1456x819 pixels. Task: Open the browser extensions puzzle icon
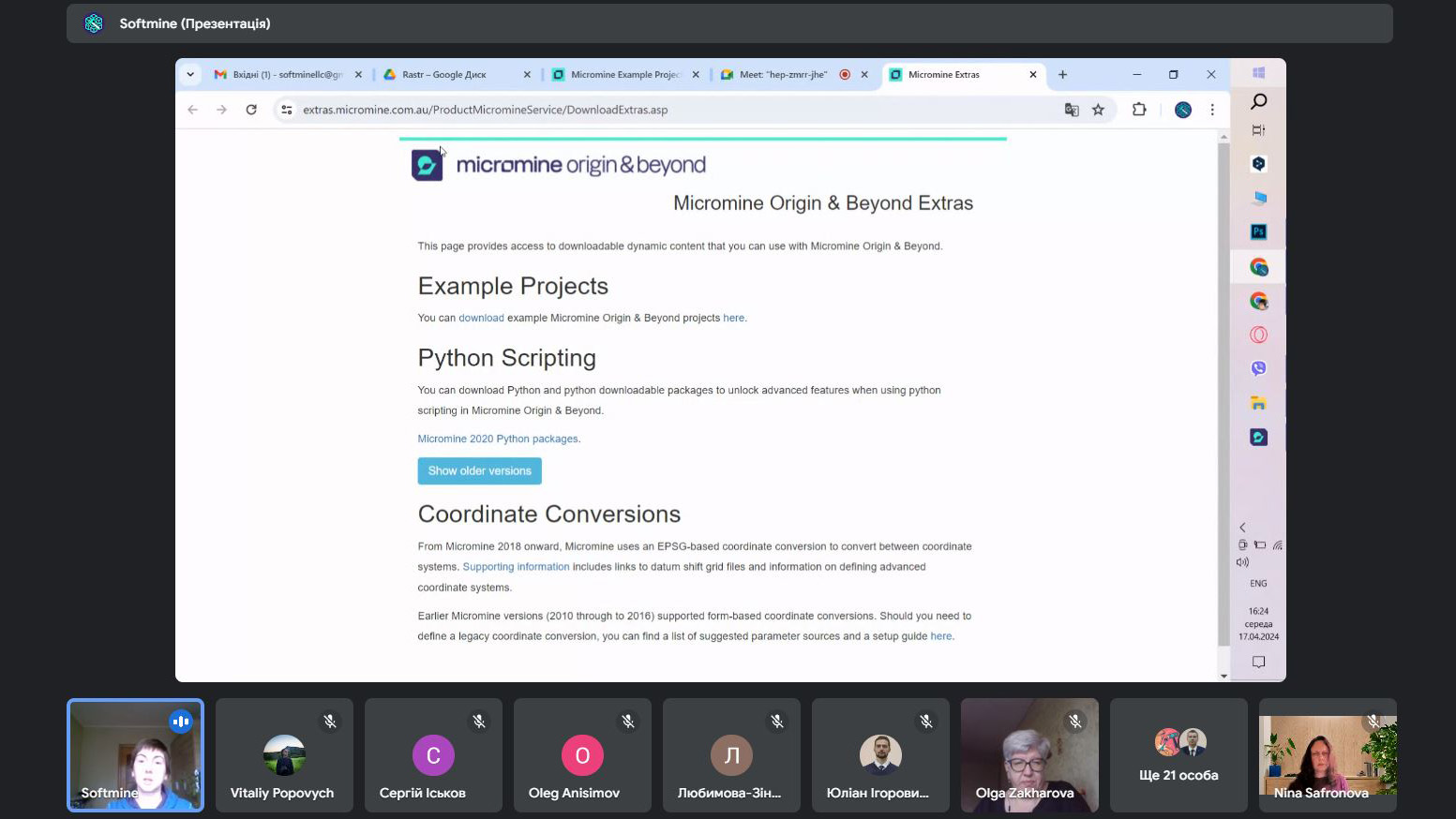click(x=1139, y=110)
